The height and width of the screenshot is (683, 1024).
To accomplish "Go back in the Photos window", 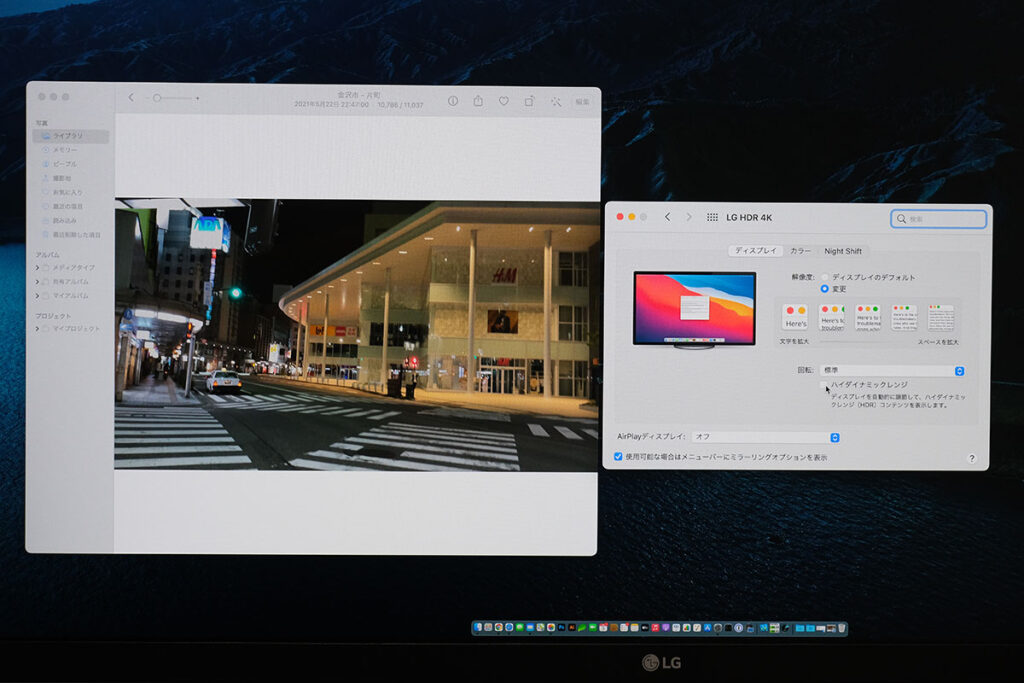I will [131, 97].
